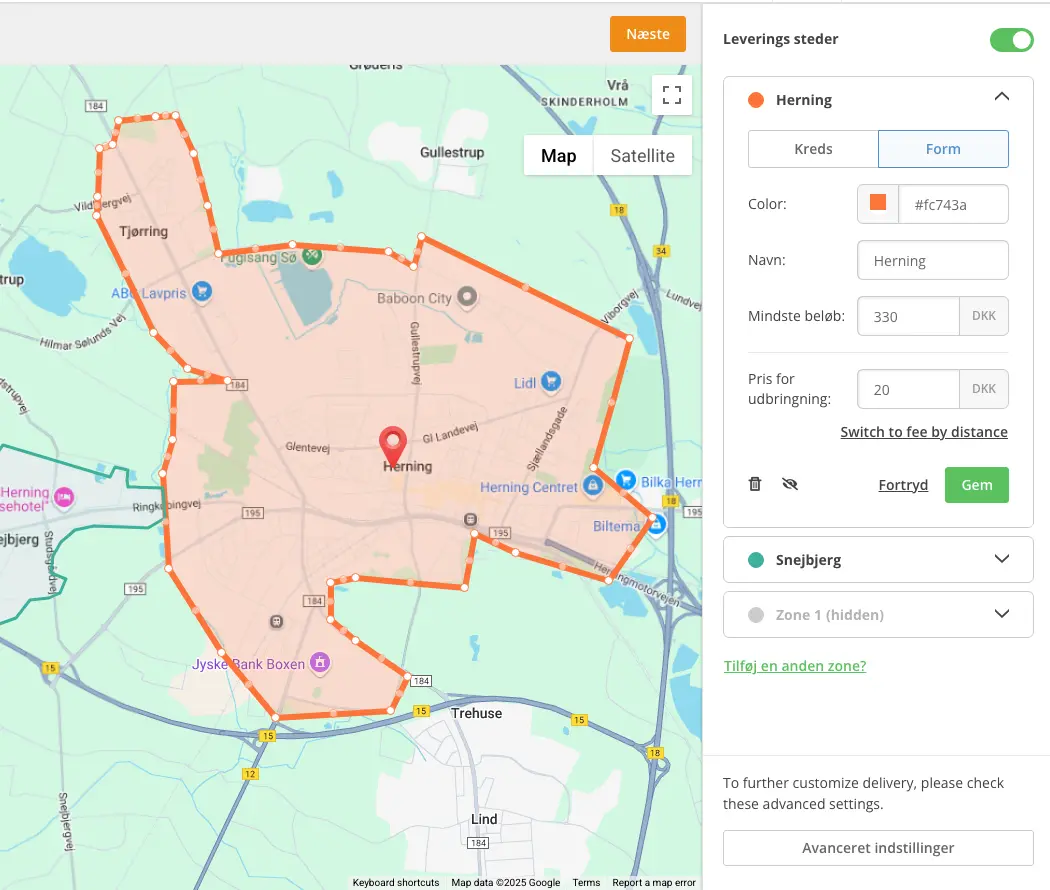The width and height of the screenshot is (1050, 890).
Task: Click the hex color field #fc743a
Action: coord(952,204)
